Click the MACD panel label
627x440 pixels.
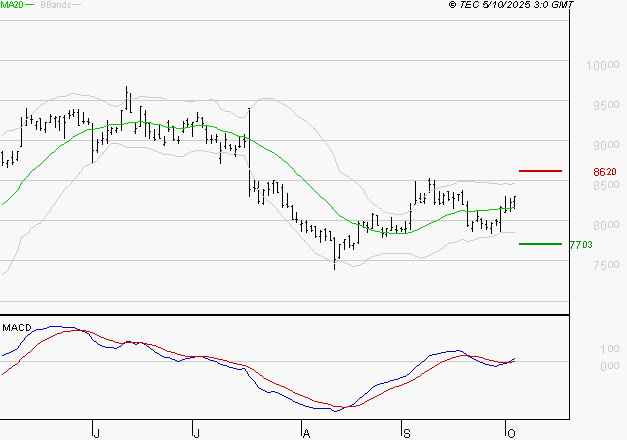17,328
